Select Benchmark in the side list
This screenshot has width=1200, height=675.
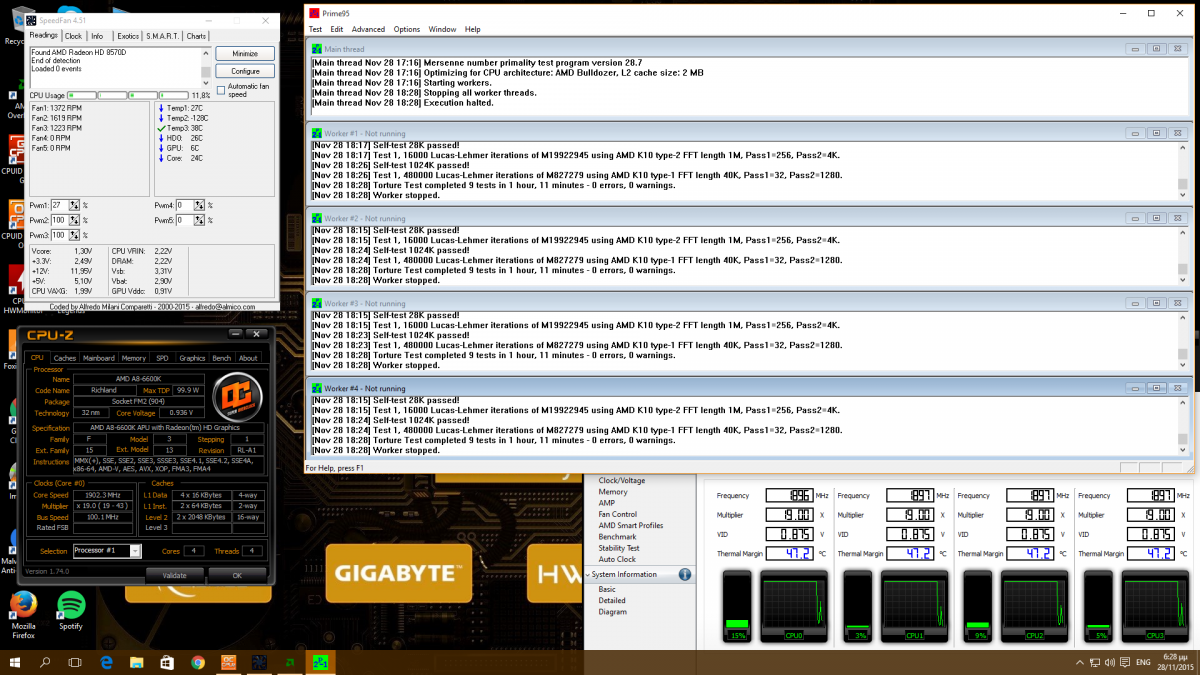point(617,537)
